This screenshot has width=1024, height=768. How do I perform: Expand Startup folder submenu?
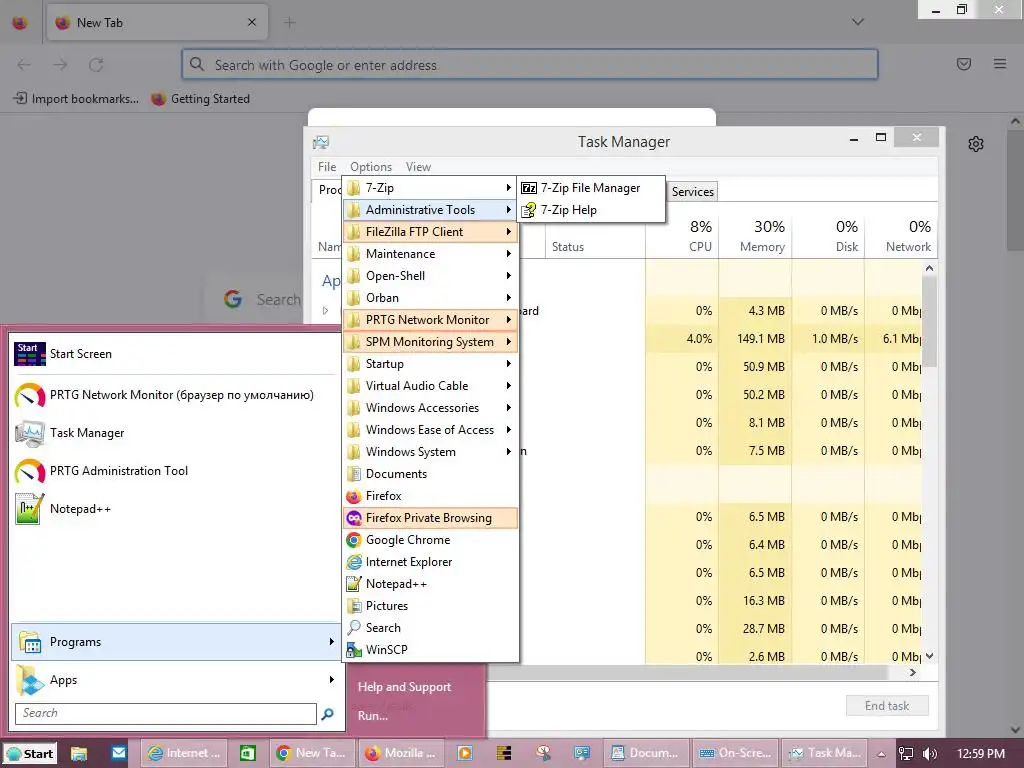coord(430,364)
